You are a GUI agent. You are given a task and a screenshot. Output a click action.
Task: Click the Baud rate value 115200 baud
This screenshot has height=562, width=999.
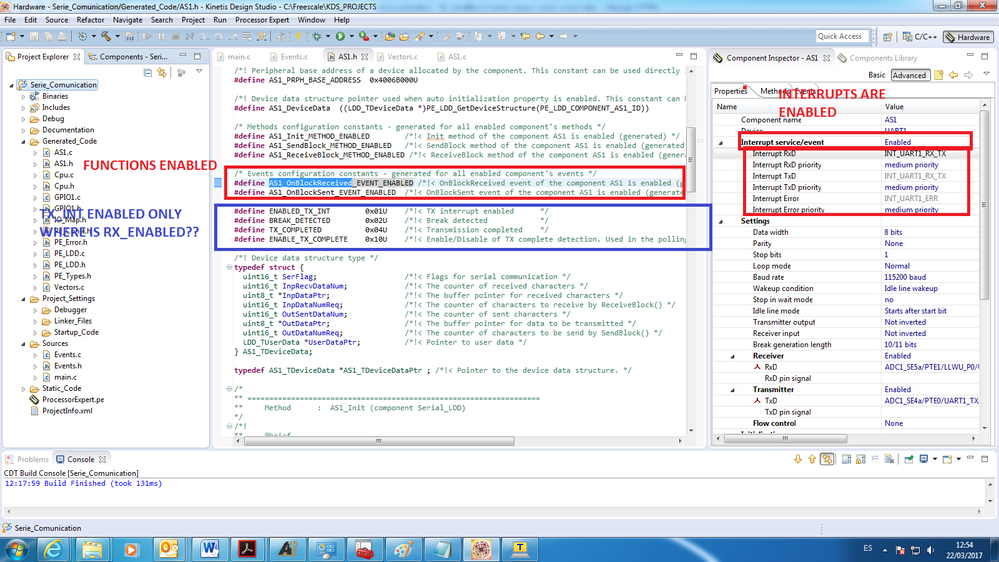pyautogui.click(x=905, y=277)
